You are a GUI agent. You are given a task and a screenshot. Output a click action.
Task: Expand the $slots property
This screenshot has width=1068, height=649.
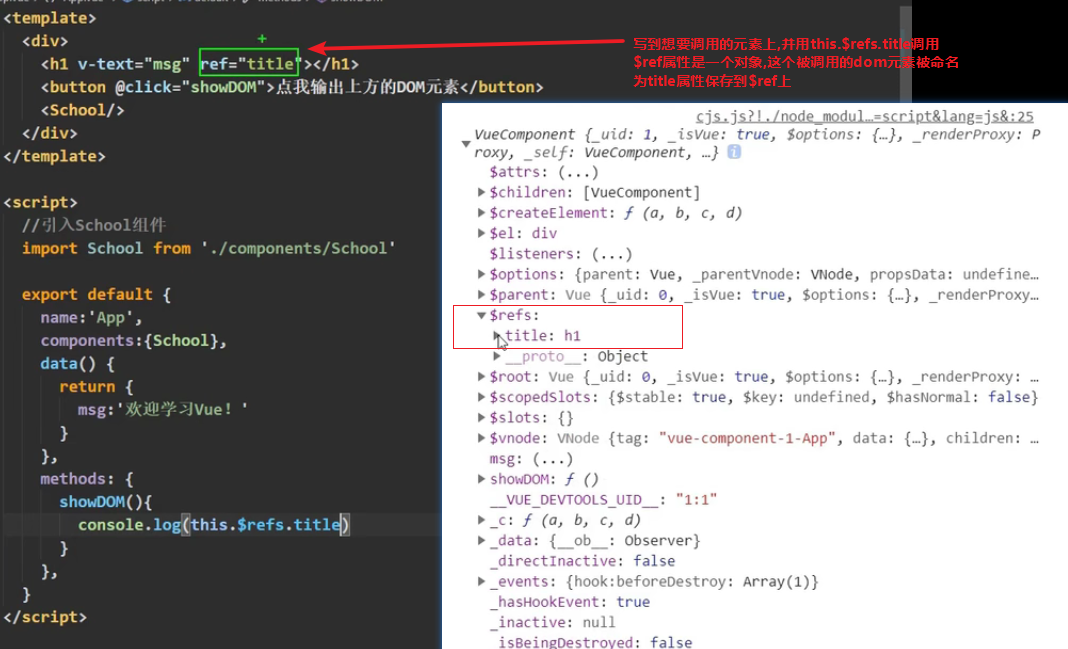(x=481, y=417)
